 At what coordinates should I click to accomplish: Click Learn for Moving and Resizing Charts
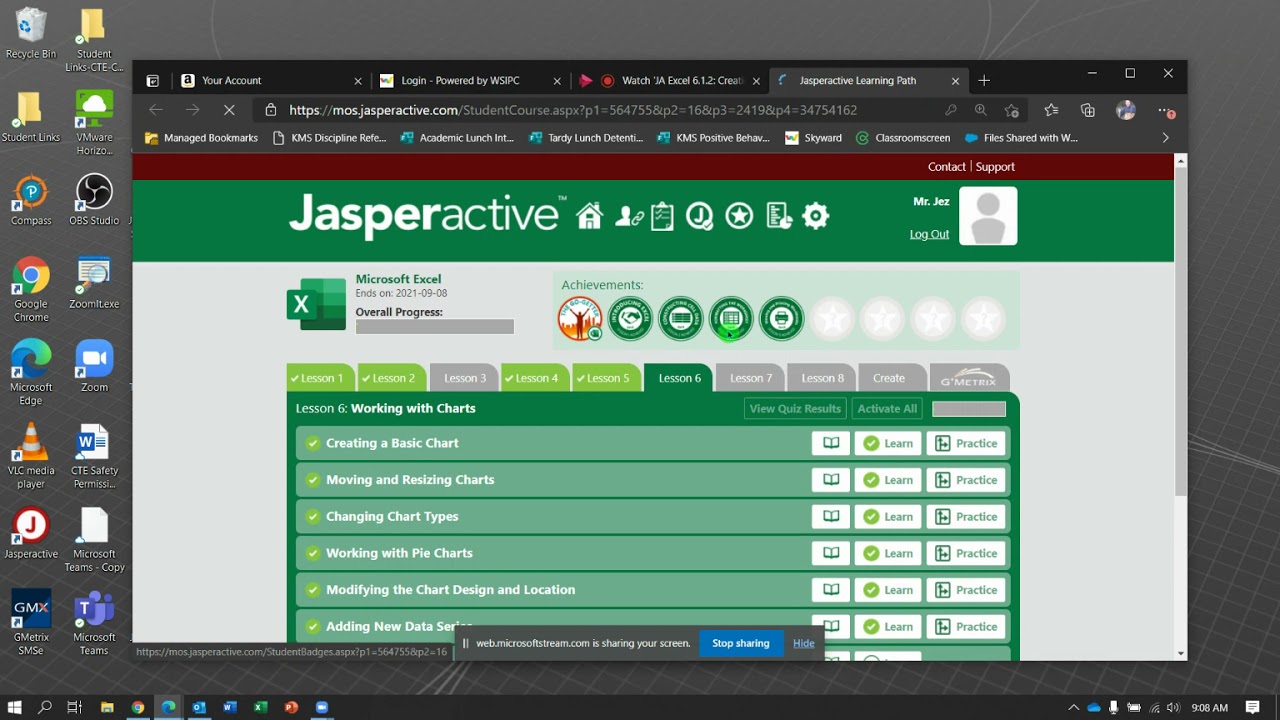[x=888, y=480]
